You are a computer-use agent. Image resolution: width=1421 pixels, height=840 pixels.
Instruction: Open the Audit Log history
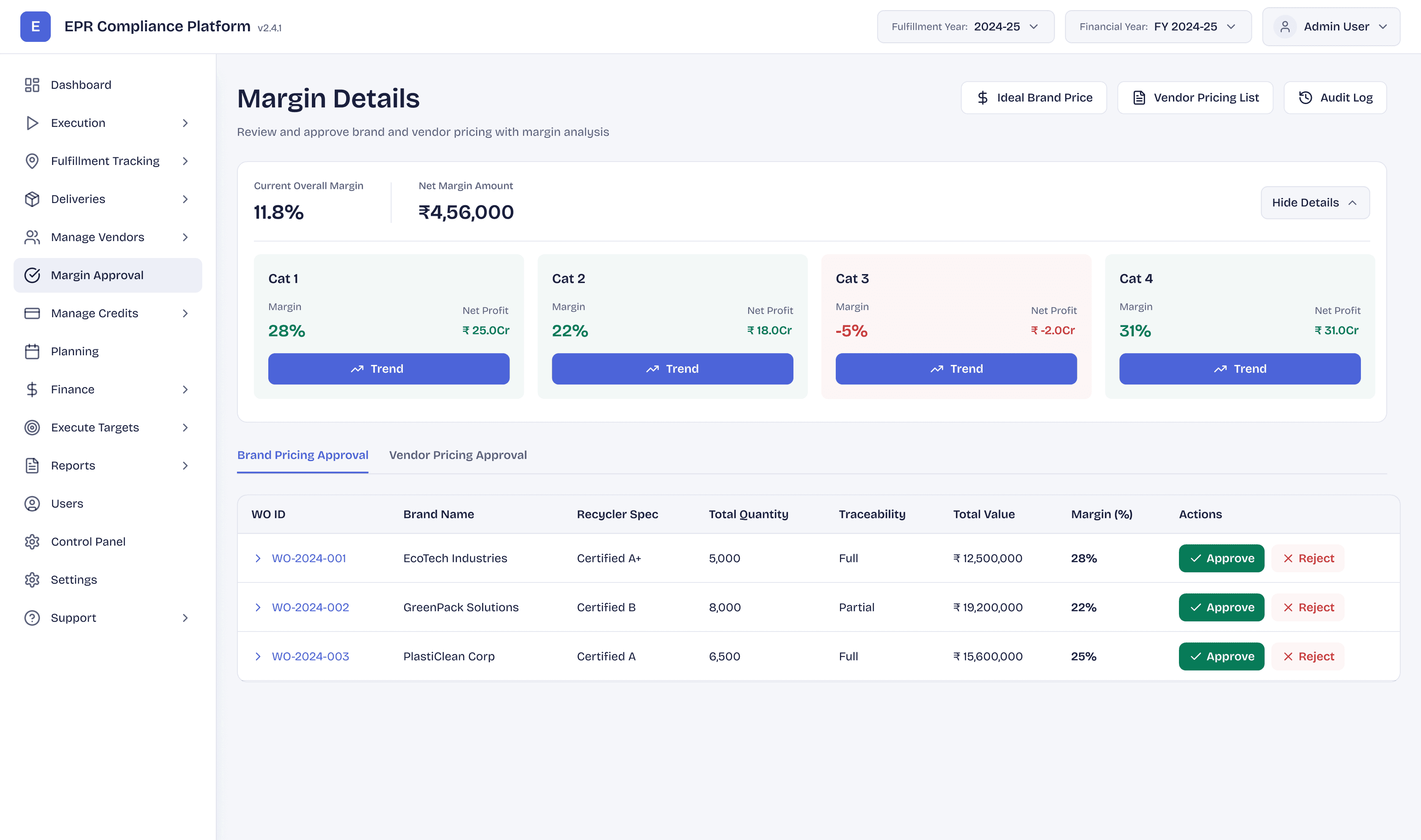[1335, 98]
